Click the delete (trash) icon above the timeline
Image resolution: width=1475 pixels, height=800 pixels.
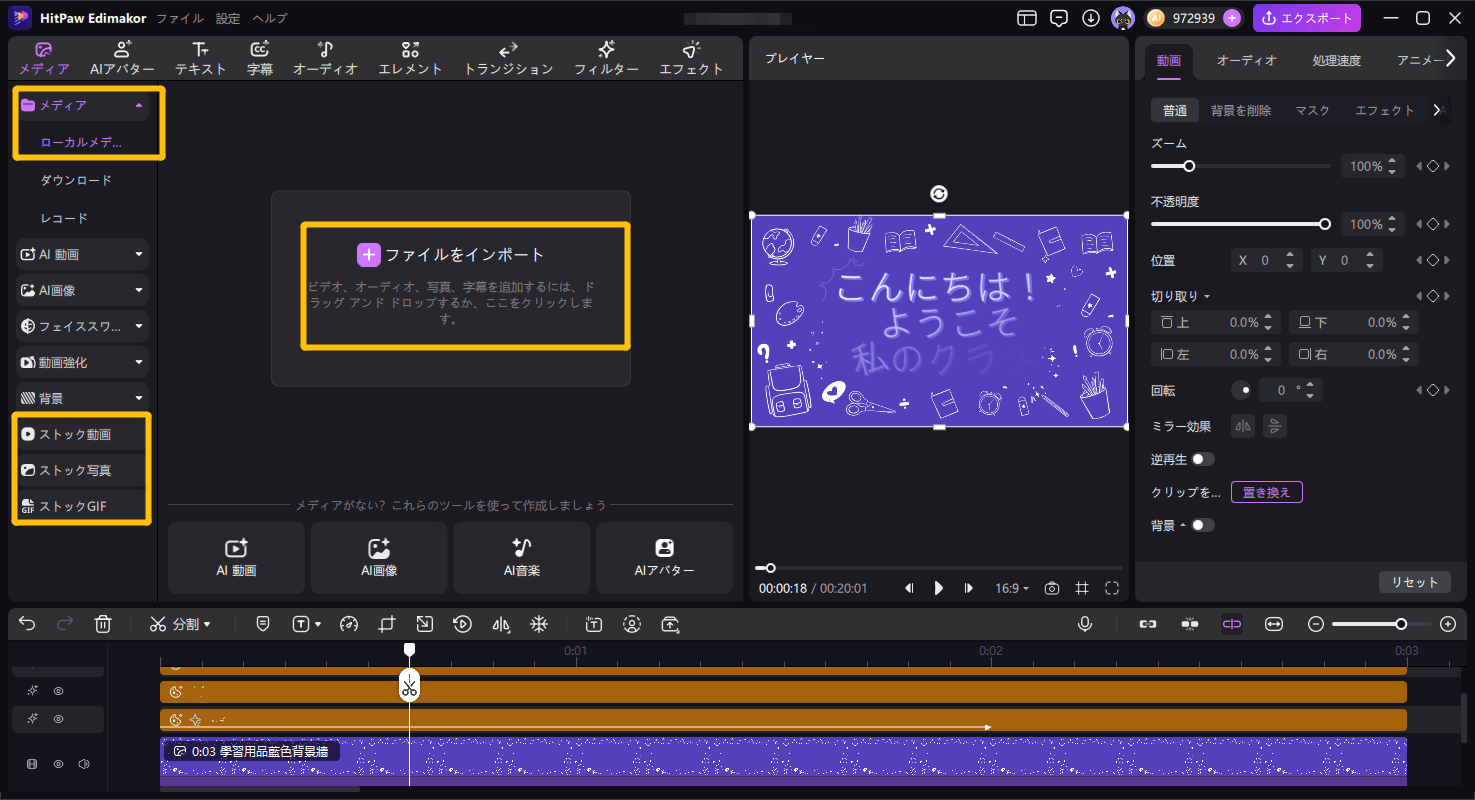tap(103, 624)
